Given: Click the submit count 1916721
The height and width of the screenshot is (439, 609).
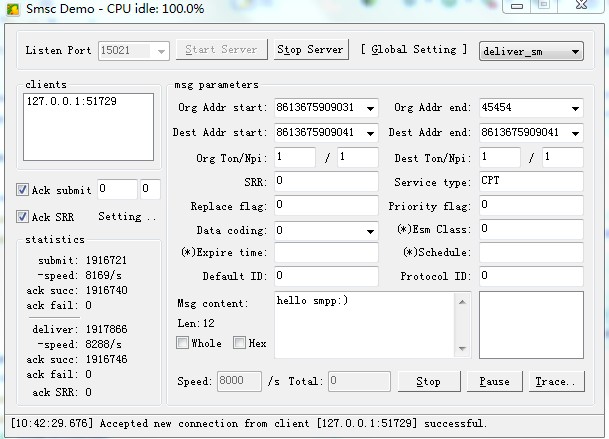Looking at the screenshot, I should [106, 260].
